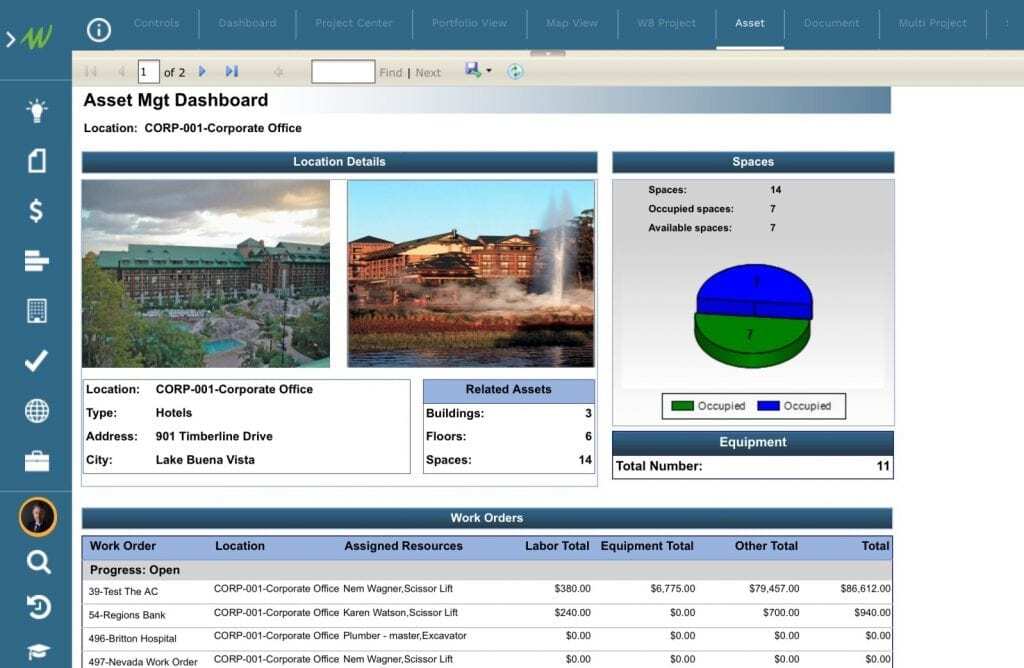Open the briefcase icon in sidebar

pyautogui.click(x=37, y=461)
